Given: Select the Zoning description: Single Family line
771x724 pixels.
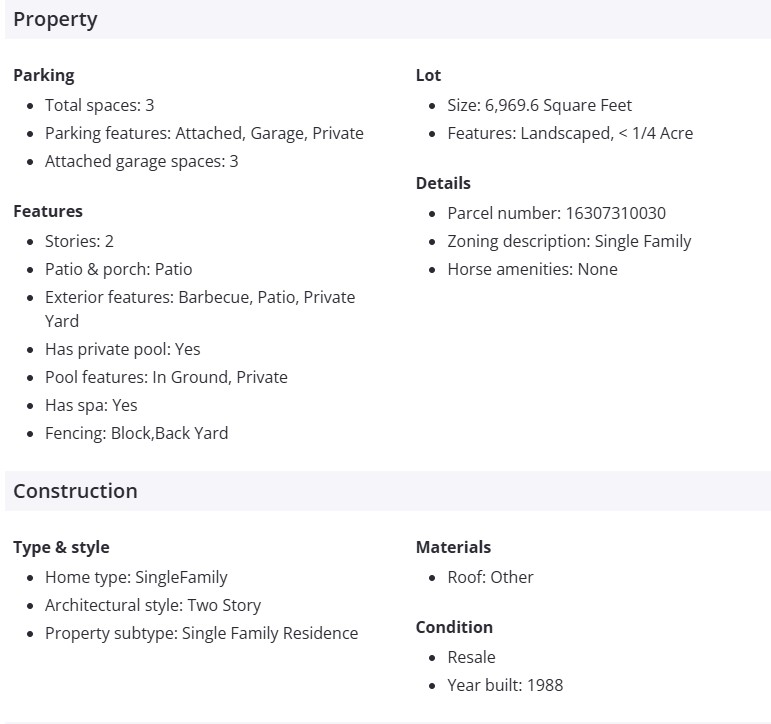Looking at the screenshot, I should point(569,241).
